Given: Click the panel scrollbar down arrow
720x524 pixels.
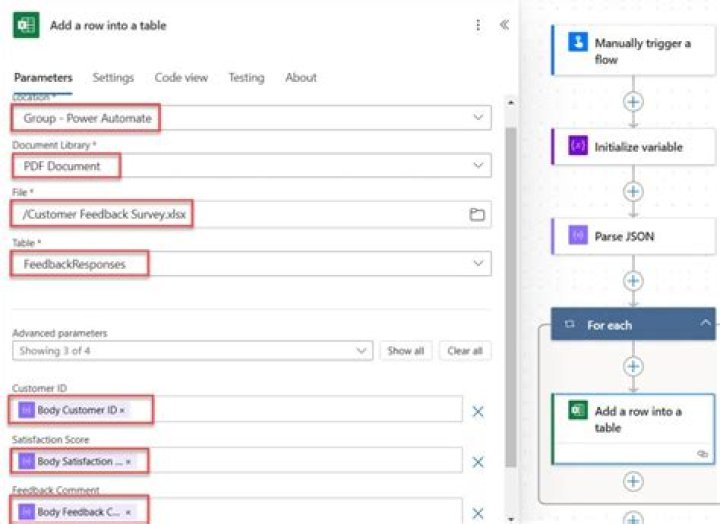Looking at the screenshot, I should pos(511,519).
